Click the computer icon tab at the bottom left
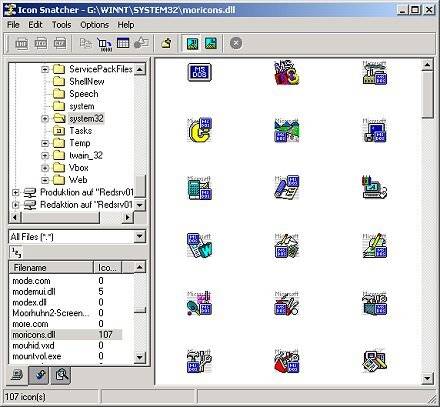Screen dimensions: 440x407 coord(17,375)
